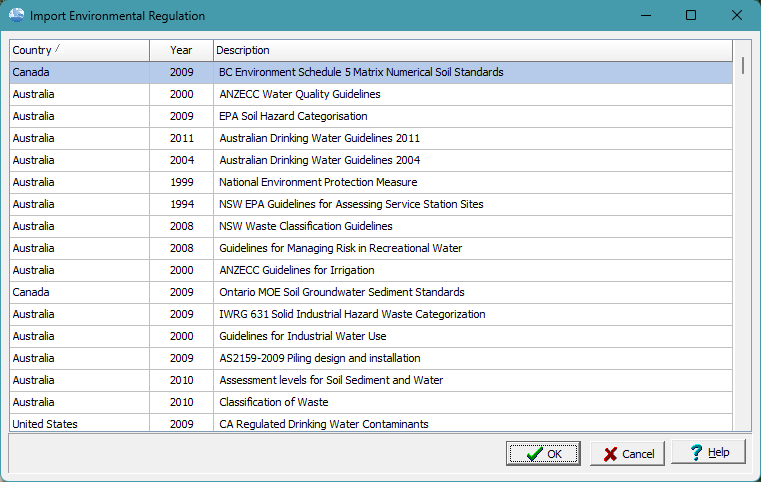761x482 pixels.
Task: Select ANZECC Water Quality Guidelines row
Action: point(299,94)
